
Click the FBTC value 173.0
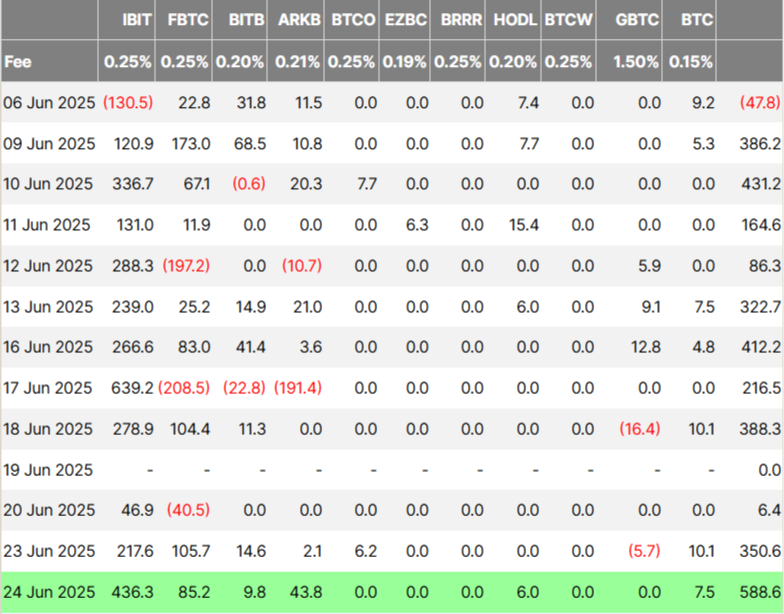(x=191, y=144)
